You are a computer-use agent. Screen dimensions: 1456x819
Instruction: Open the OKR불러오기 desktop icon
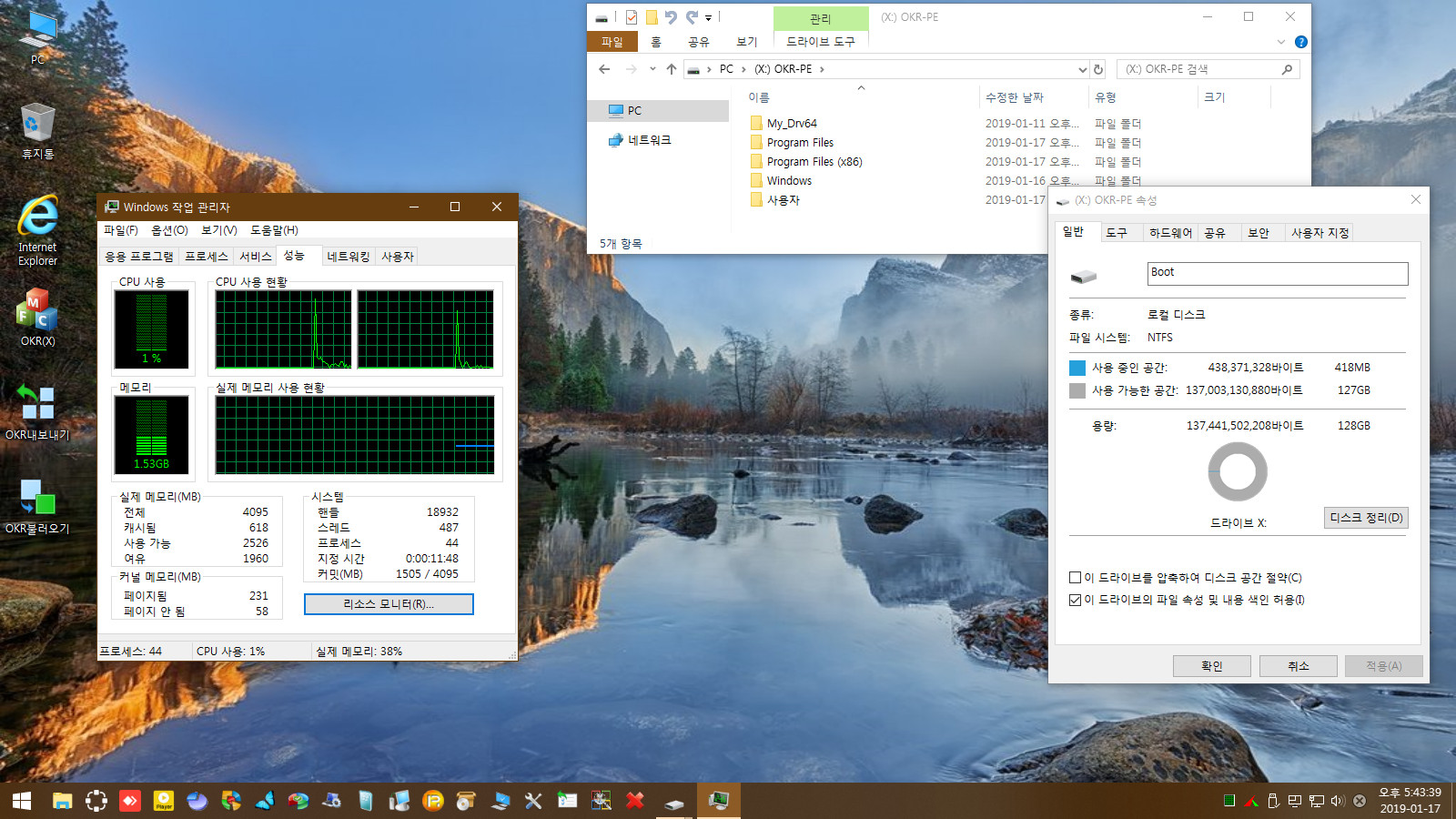[x=37, y=506]
